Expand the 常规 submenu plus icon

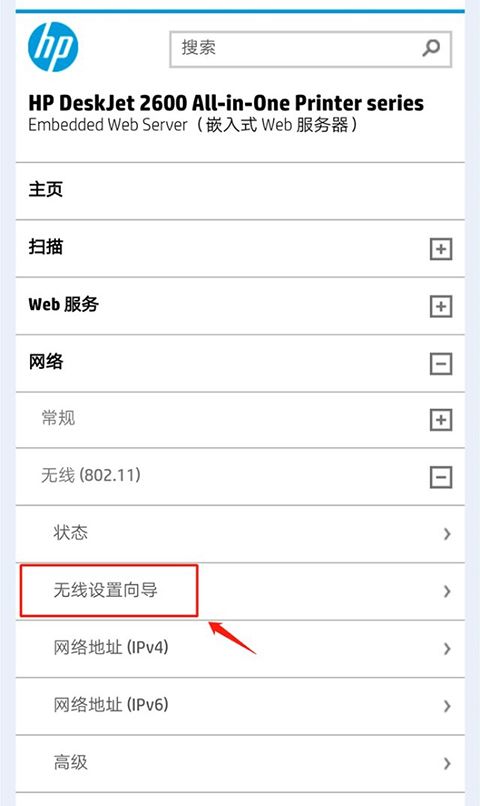coord(441,420)
